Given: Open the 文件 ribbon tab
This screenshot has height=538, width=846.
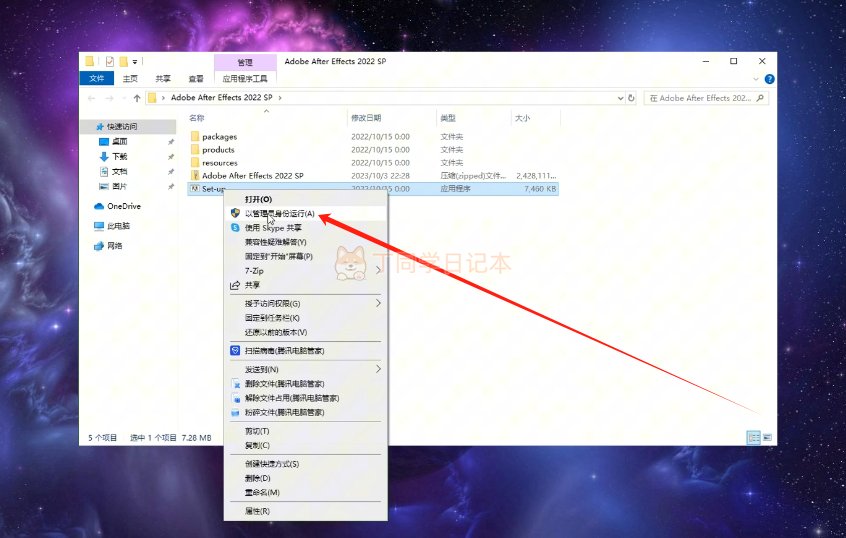Looking at the screenshot, I should (x=97, y=79).
